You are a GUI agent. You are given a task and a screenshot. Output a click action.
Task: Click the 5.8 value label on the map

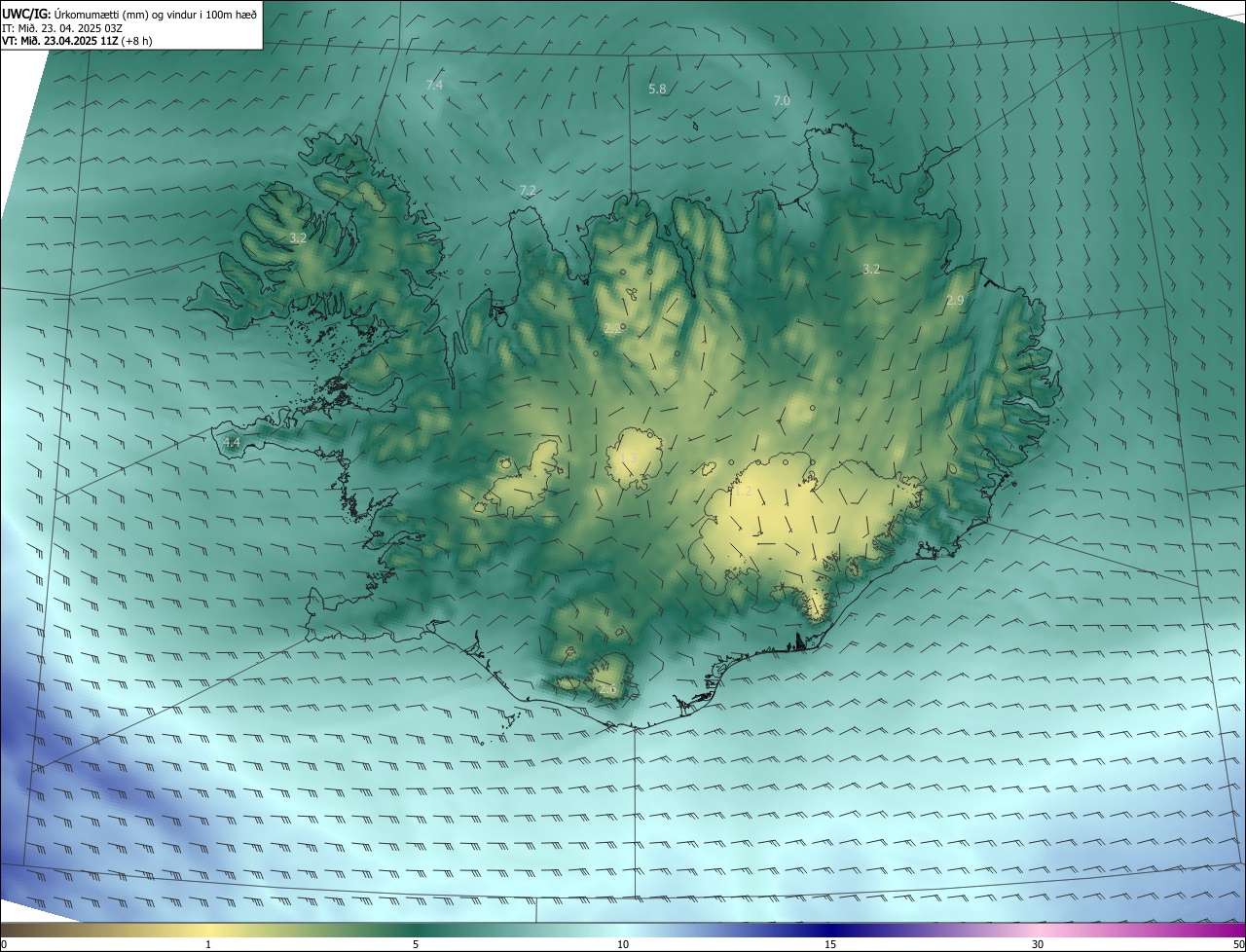(657, 90)
